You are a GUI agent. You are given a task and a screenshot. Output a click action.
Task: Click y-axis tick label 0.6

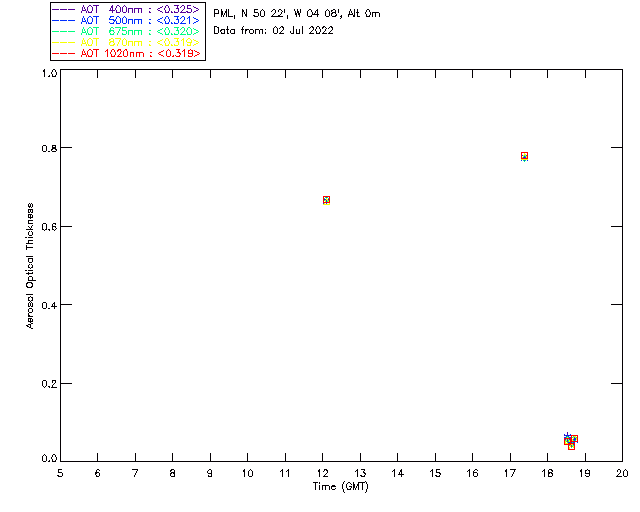(49, 227)
